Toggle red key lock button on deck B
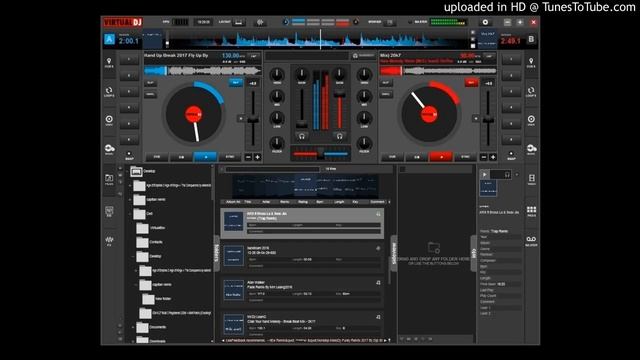This screenshot has width=640, height=360. tap(471, 82)
